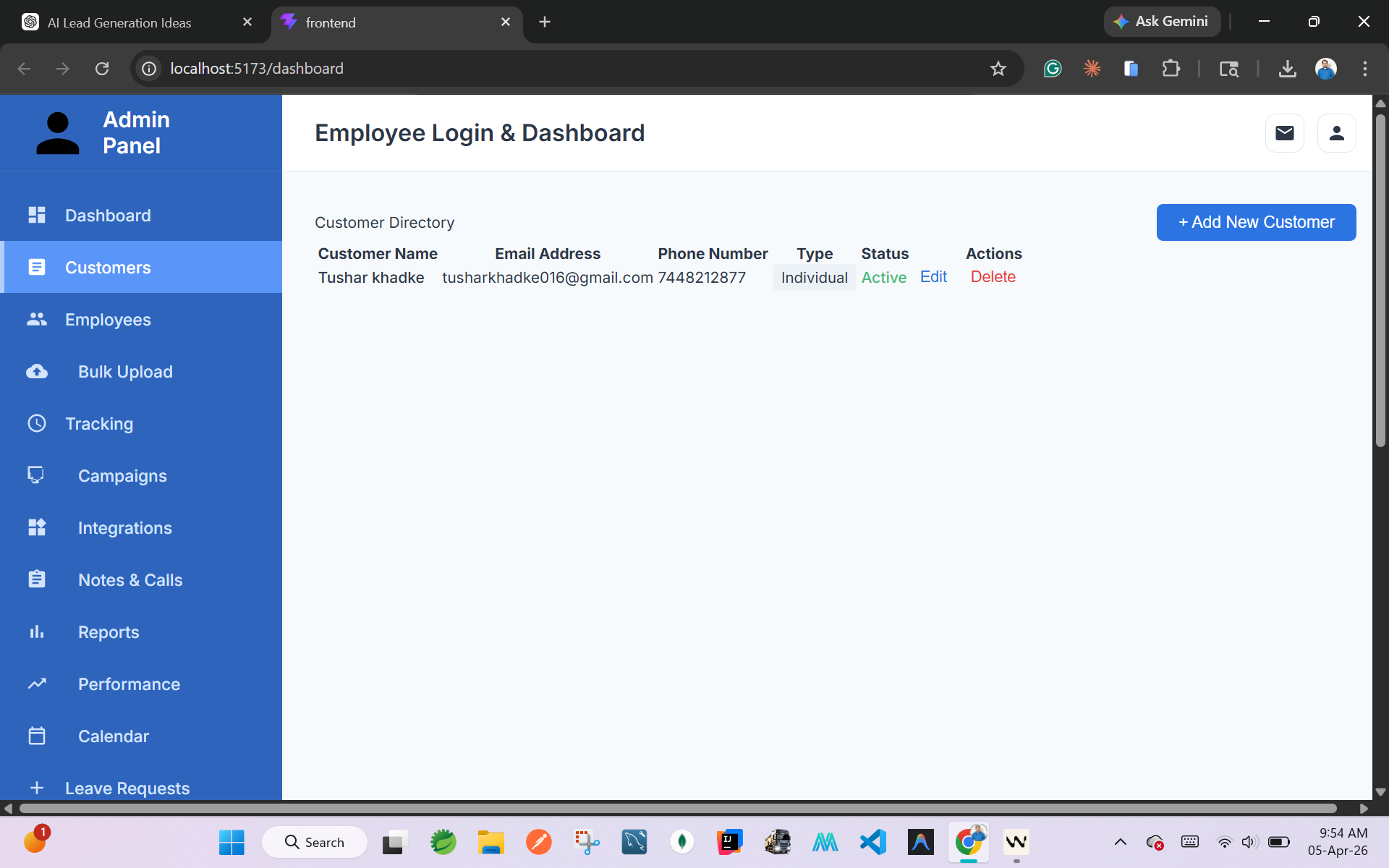This screenshot has height=868, width=1389.
Task: Click the Reports bar chart icon
Action: 37,631
